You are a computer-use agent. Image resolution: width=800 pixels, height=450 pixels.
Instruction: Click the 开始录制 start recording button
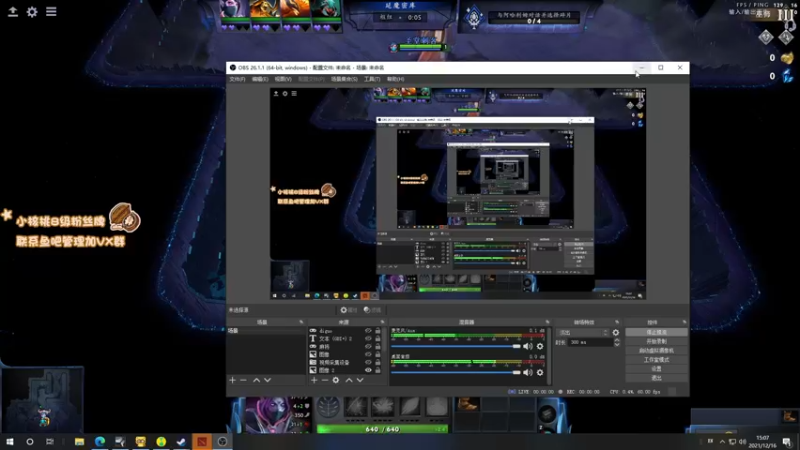(x=656, y=341)
